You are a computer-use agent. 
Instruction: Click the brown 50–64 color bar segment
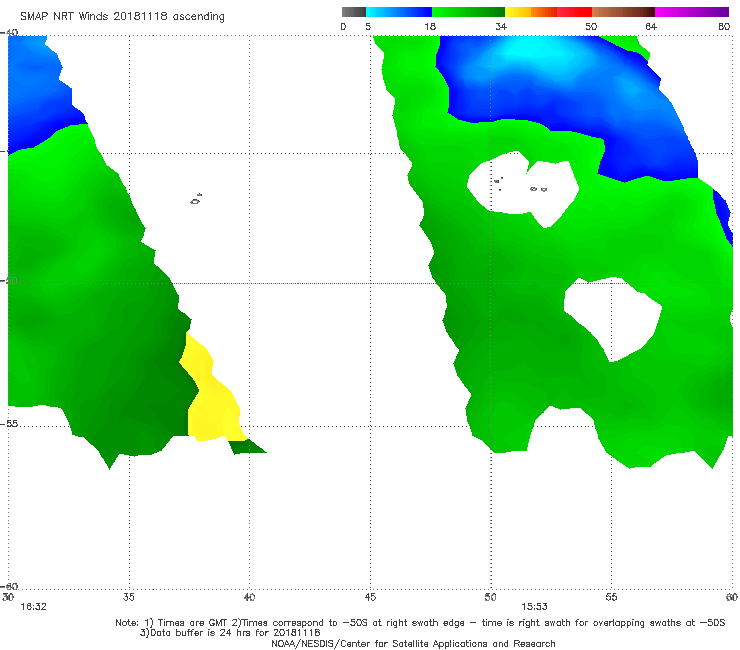pyautogui.click(x=623, y=12)
